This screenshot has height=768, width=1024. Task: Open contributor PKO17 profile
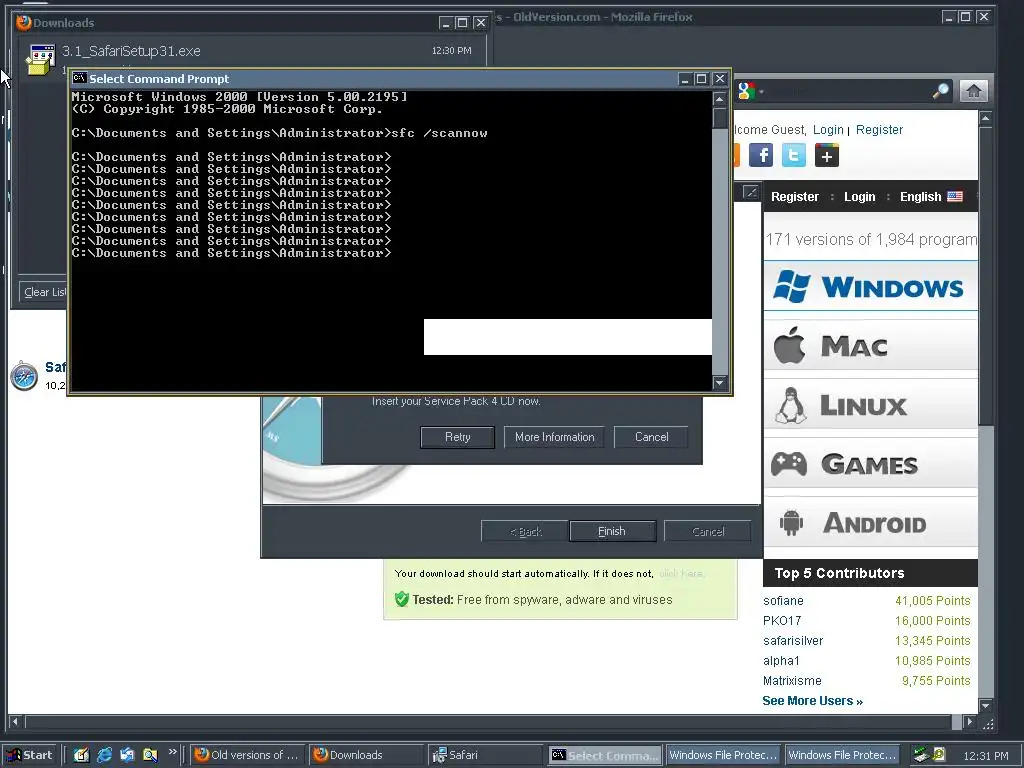(x=782, y=620)
